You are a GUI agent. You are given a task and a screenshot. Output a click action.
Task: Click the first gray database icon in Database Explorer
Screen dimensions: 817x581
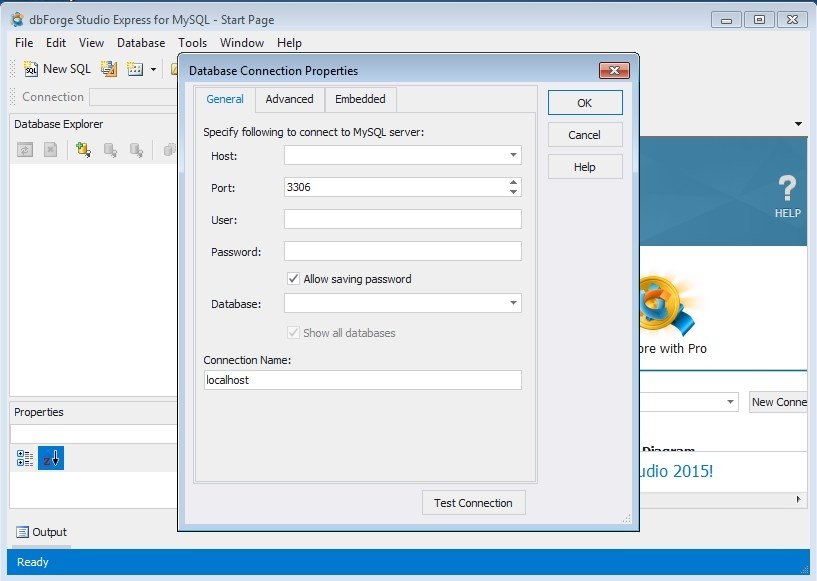pos(110,150)
